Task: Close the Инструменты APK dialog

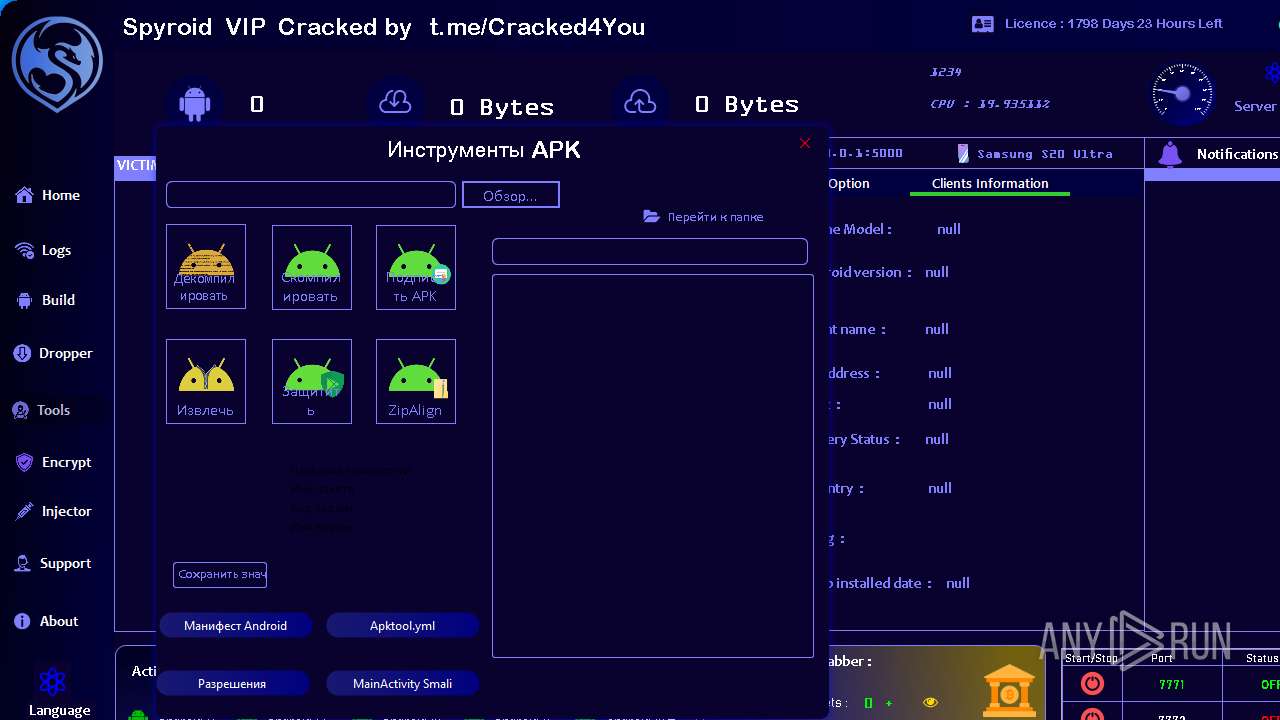Action: click(805, 143)
